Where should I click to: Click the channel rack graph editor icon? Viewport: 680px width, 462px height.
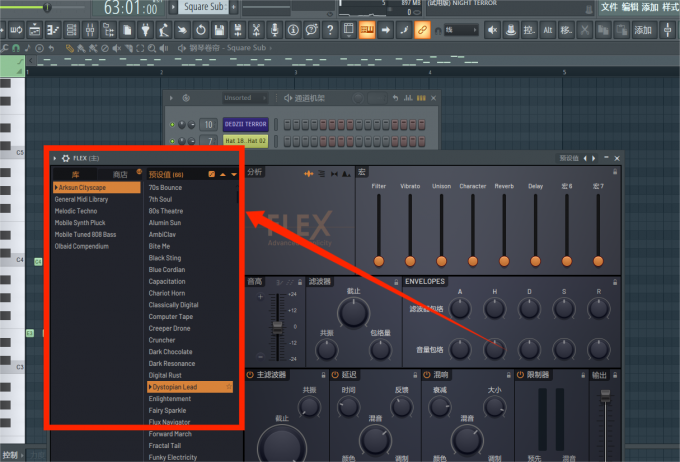tap(408, 98)
